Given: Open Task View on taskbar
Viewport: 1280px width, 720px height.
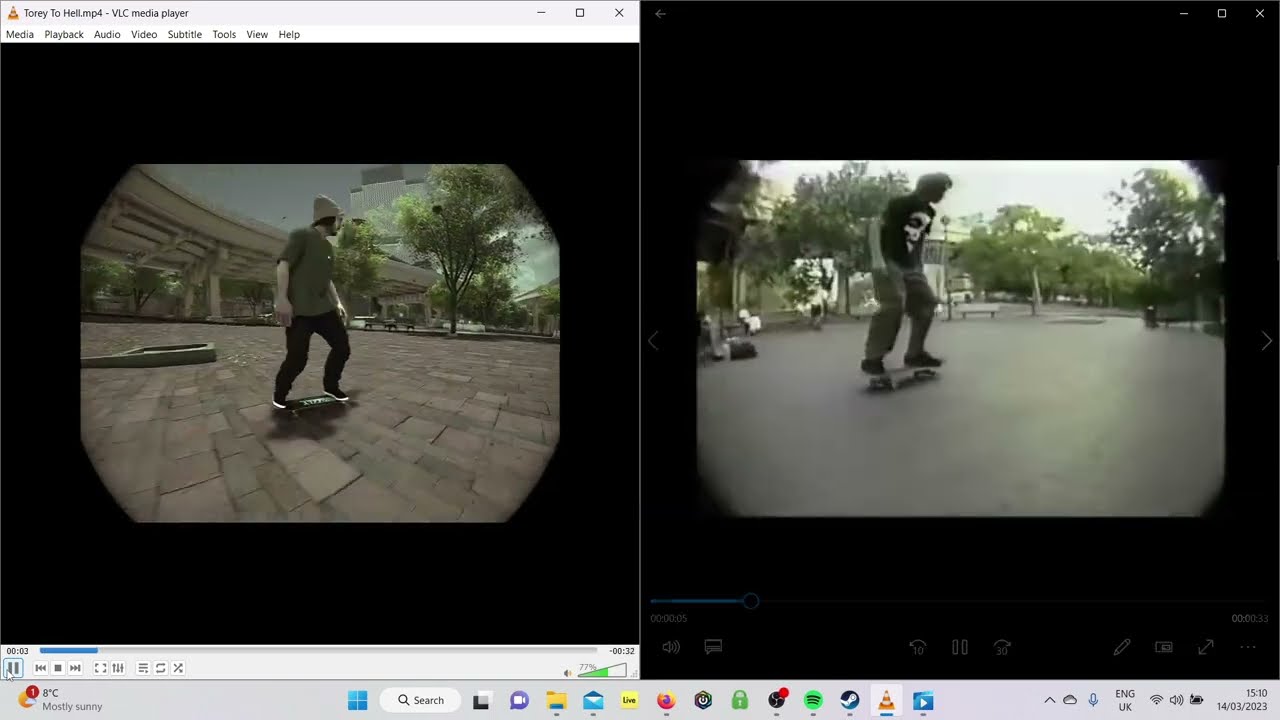Looking at the screenshot, I should click(481, 700).
